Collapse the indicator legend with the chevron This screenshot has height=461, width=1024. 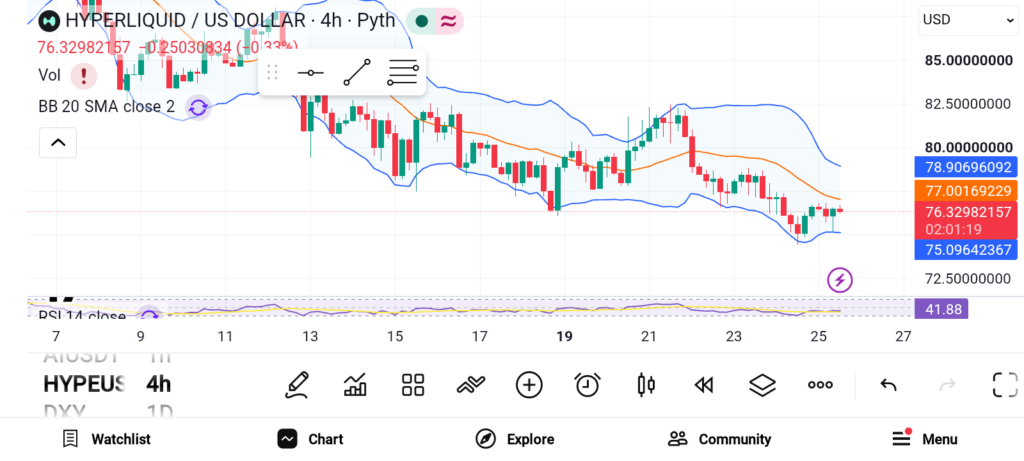pyautogui.click(x=58, y=142)
